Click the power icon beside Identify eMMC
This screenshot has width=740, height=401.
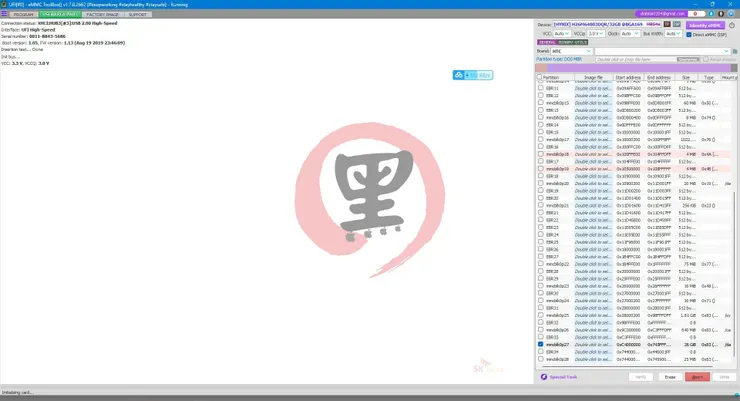(732, 25)
